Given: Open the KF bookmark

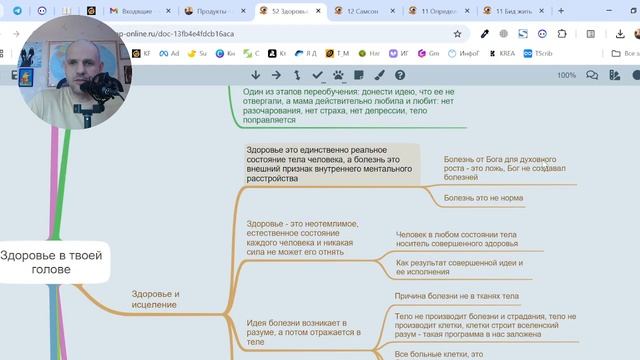Looking at the screenshot, I should click(x=142, y=53).
